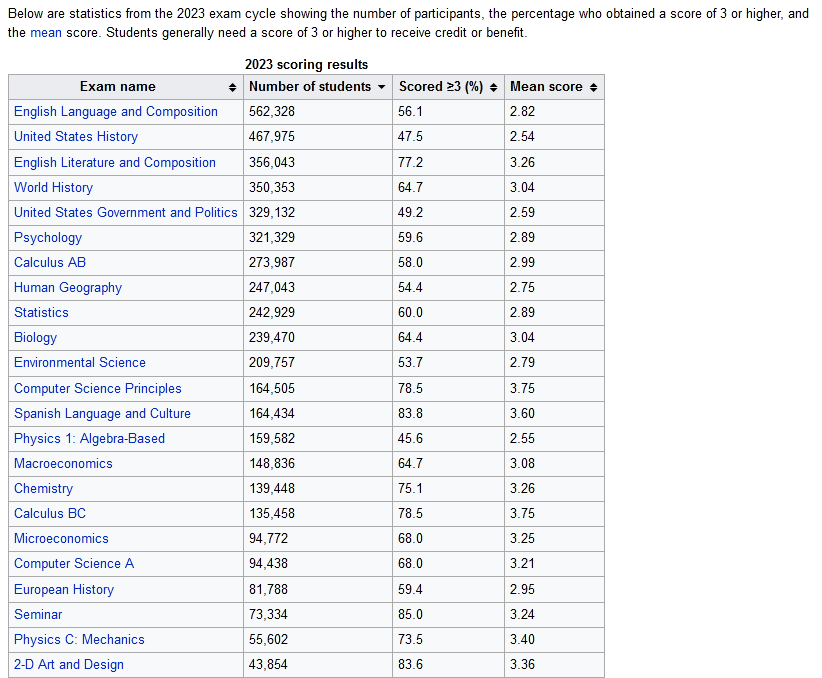Select the 467,975 student count cell
Image resolution: width=822 pixels, height=678 pixels.
[318, 137]
